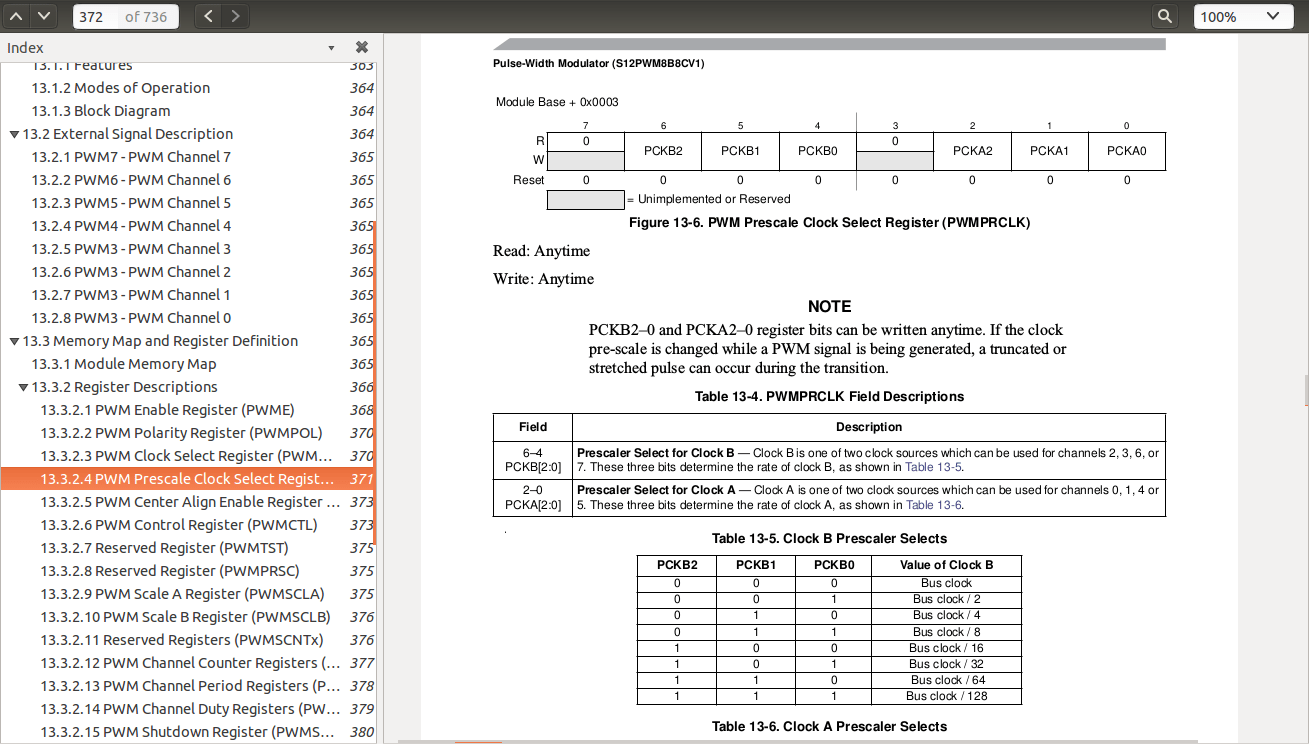This screenshot has height=744, width=1309.
Task: Click the 'Value of Clock B' column header
Action: 946,565
